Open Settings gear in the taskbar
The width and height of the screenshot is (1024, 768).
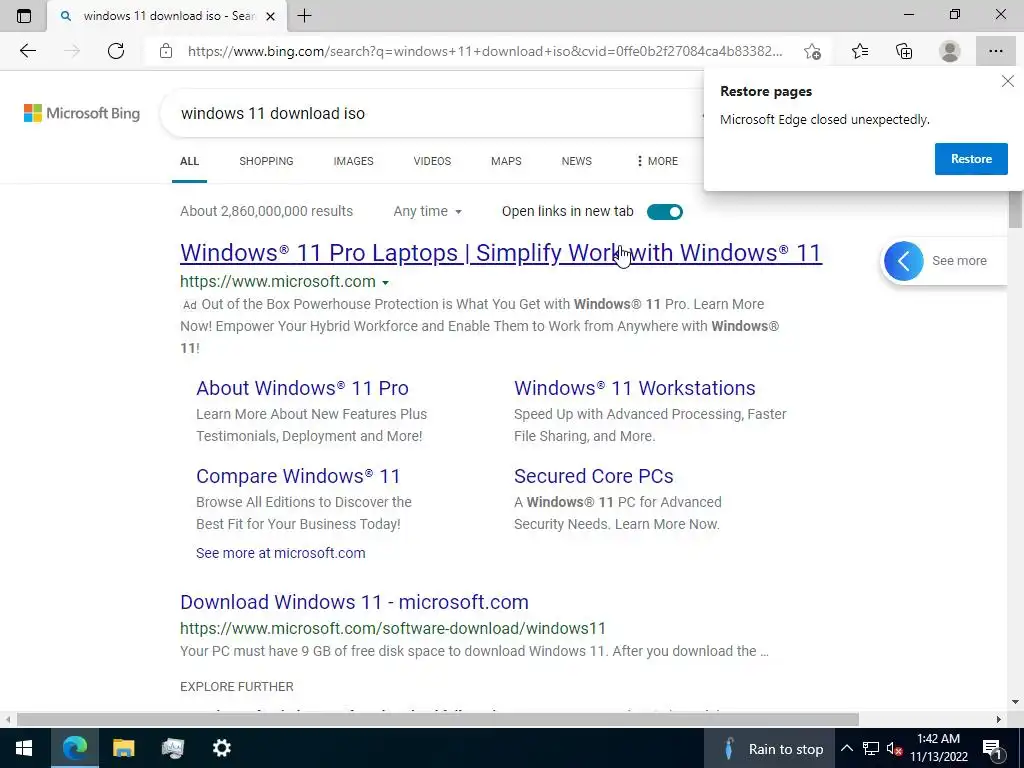click(x=221, y=748)
